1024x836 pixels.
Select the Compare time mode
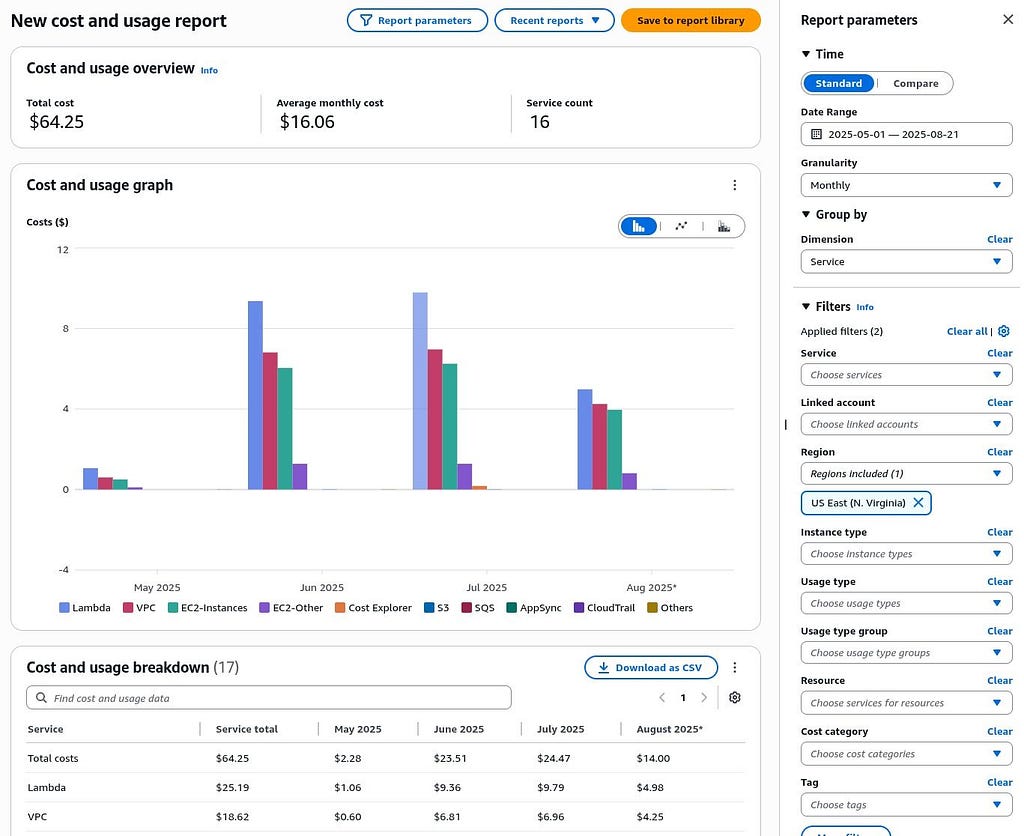[x=916, y=84]
